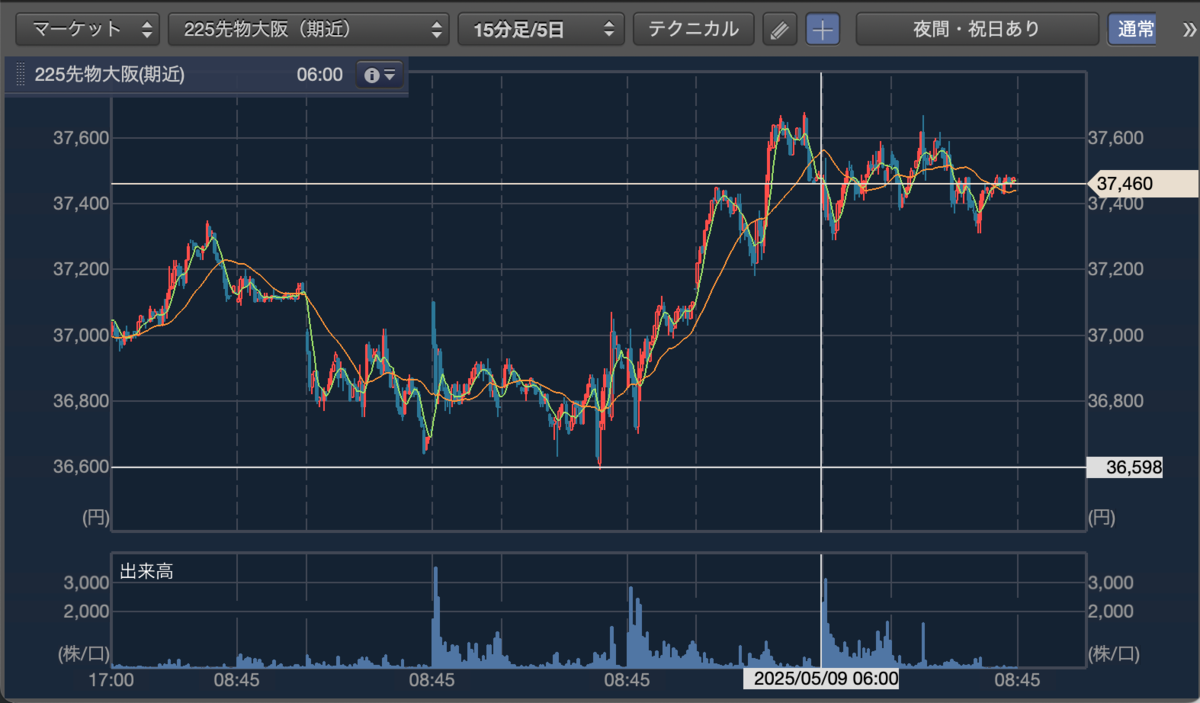Click the 37,600 label on left axis
Image resolution: width=1200 pixels, height=703 pixels.
pyautogui.click(x=79, y=138)
